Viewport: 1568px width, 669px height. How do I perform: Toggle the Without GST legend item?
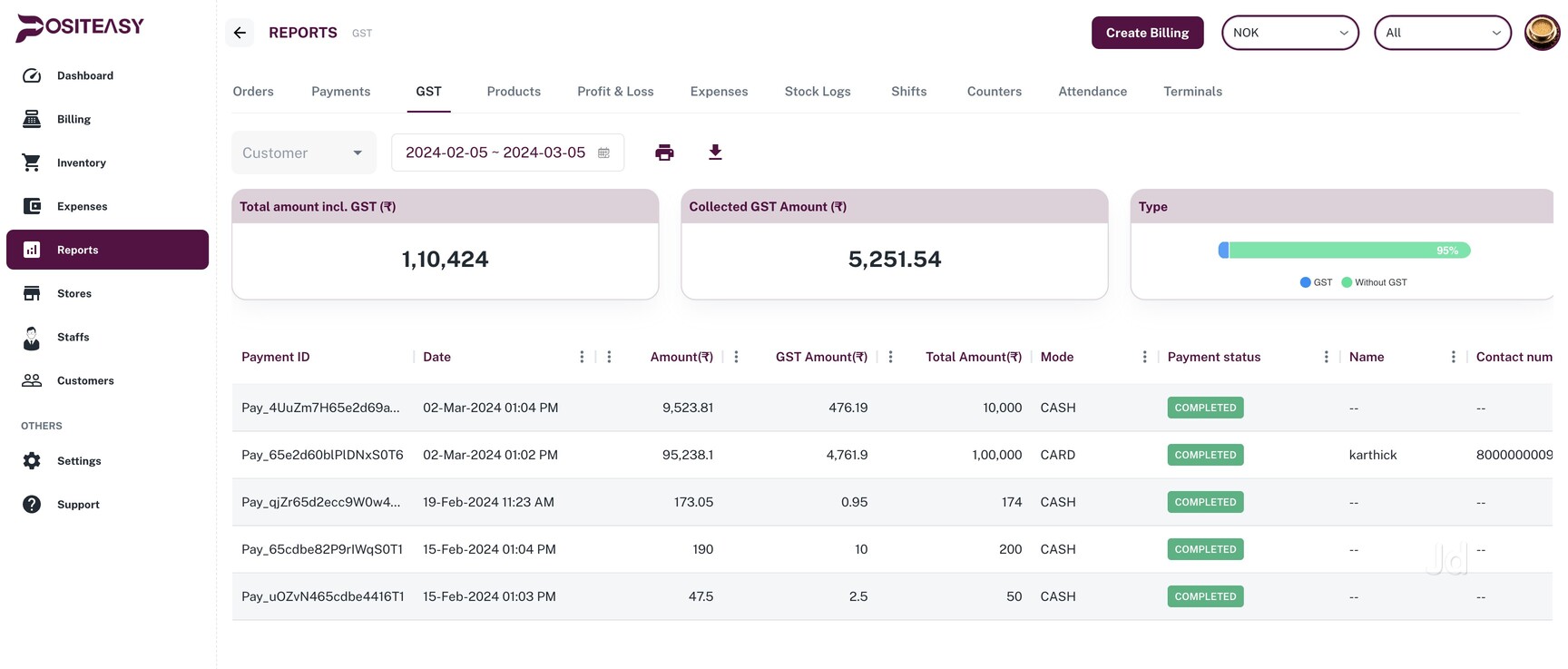[x=1374, y=282]
